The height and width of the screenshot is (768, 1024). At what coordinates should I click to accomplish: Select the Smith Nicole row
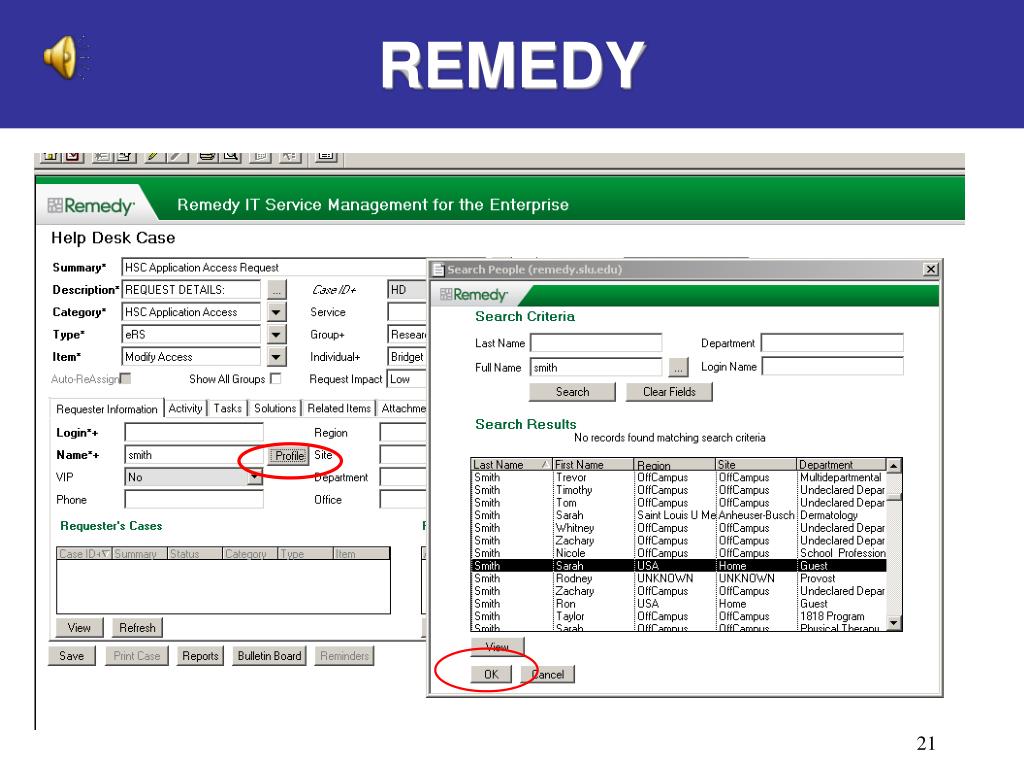[679, 553]
